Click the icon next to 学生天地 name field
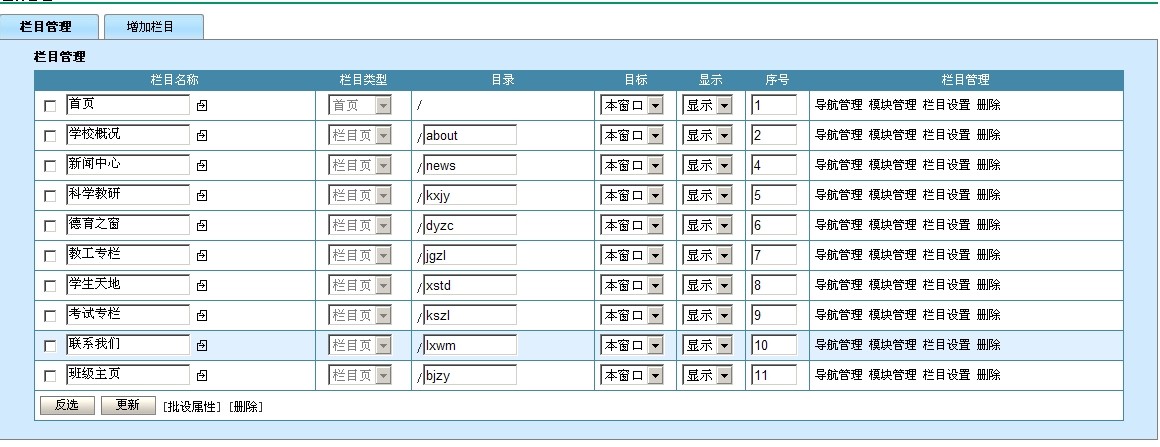 coord(201,286)
